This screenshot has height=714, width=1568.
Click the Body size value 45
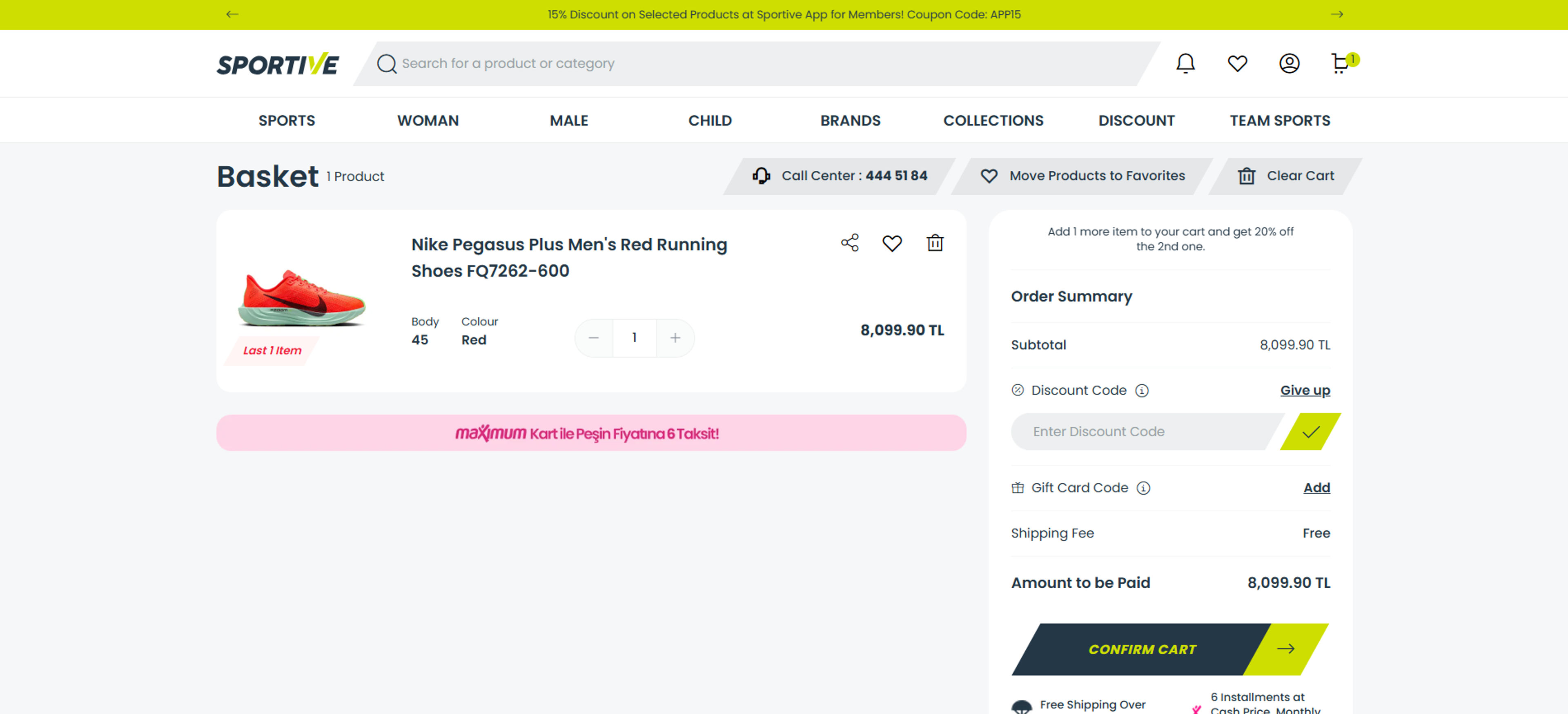click(x=419, y=340)
